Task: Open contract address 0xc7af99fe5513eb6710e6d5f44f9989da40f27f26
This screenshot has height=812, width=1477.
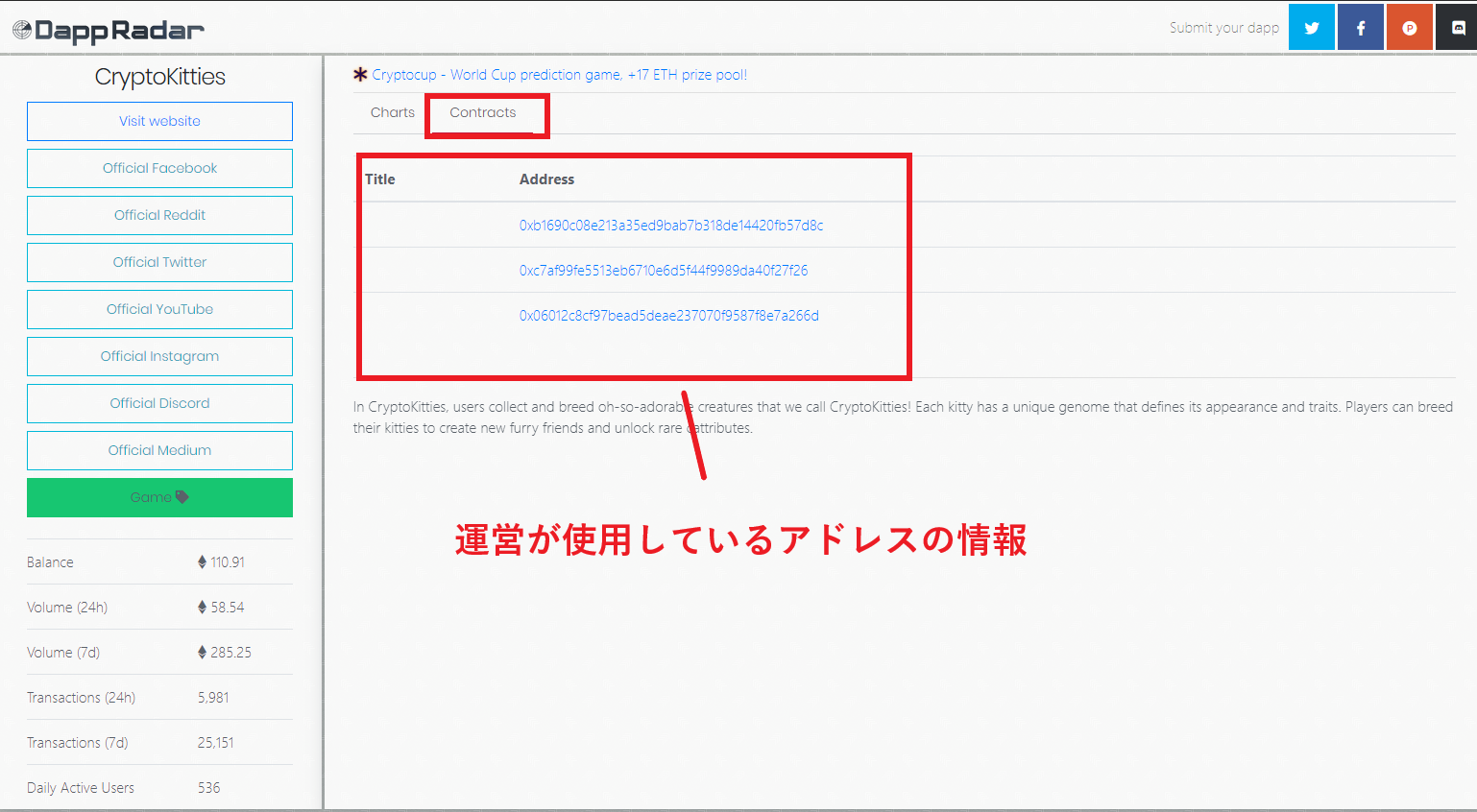Action: [x=664, y=271]
